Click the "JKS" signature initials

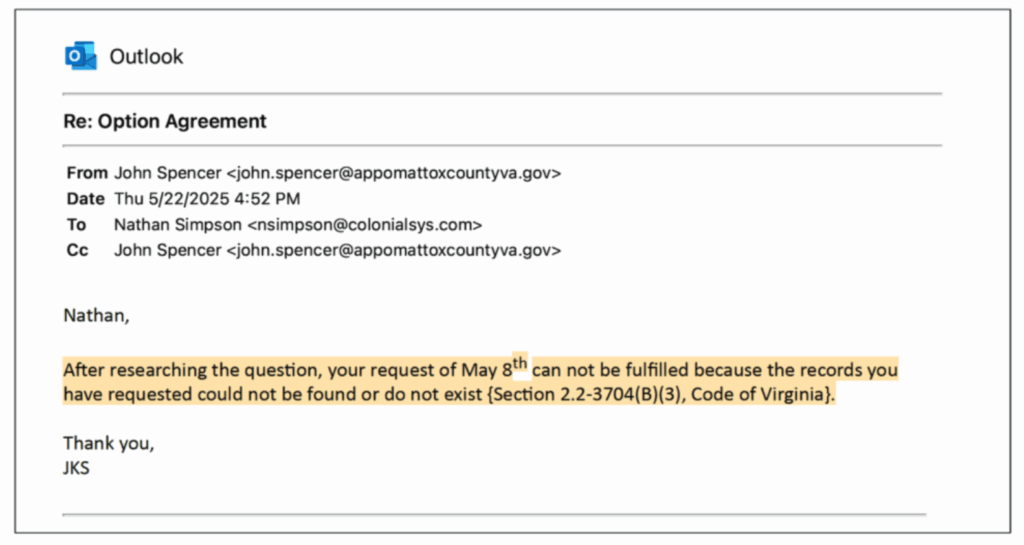[77, 467]
